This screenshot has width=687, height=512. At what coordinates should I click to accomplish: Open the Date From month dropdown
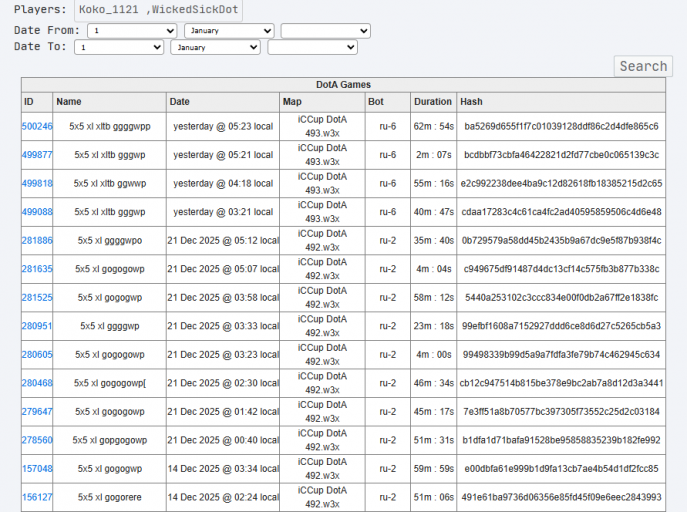tap(229, 31)
